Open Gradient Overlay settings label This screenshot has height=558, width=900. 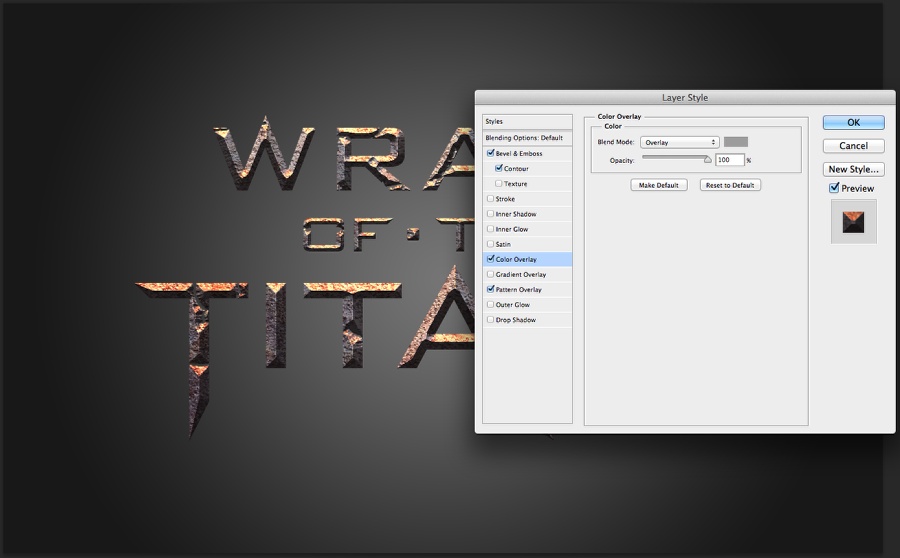pos(521,274)
